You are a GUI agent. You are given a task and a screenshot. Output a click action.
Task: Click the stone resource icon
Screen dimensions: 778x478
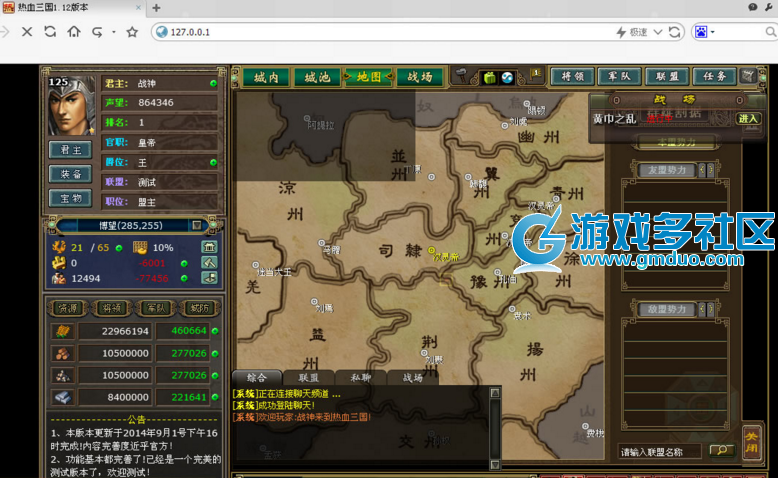pos(63,375)
